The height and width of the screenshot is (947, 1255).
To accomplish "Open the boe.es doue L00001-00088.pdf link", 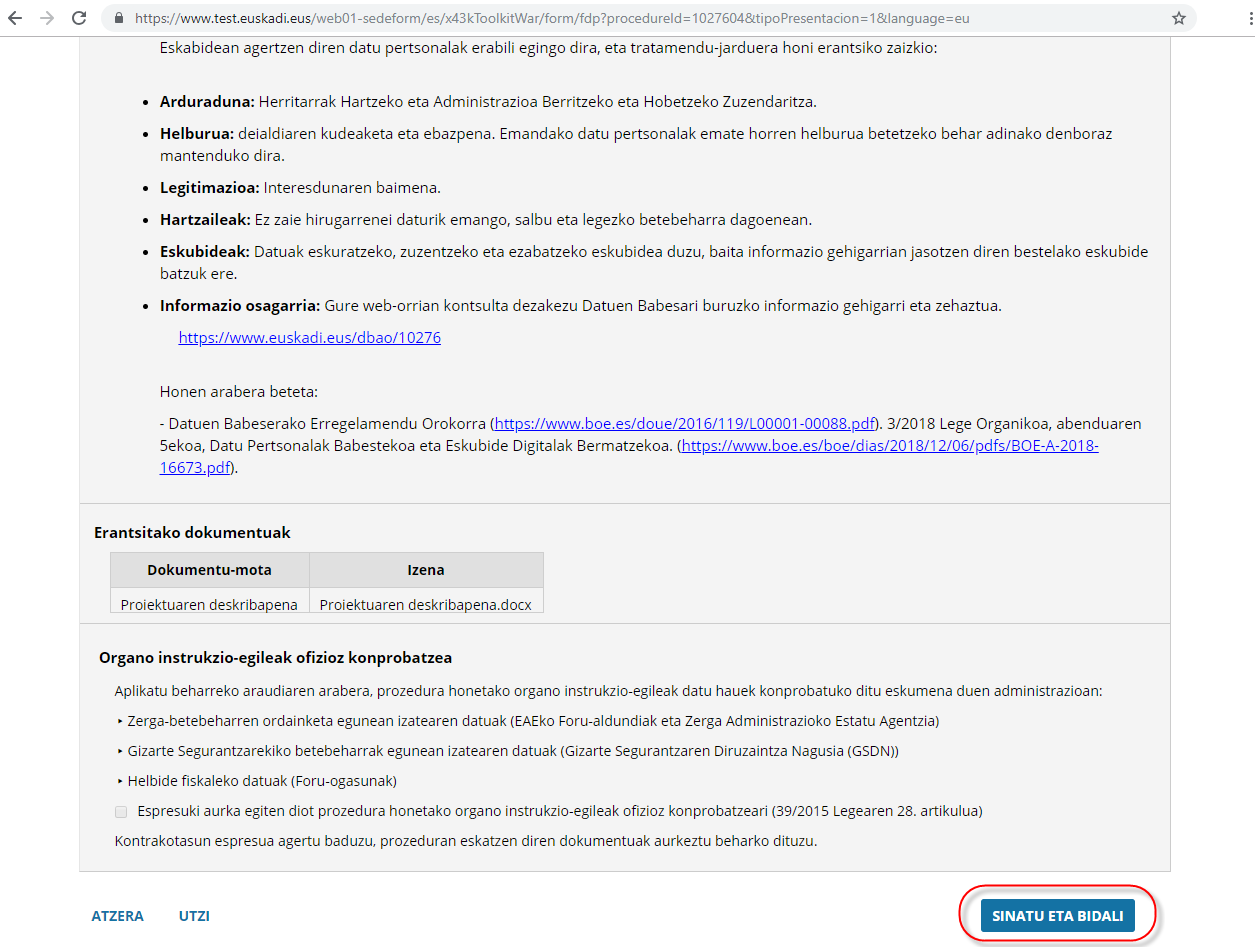I will point(685,423).
